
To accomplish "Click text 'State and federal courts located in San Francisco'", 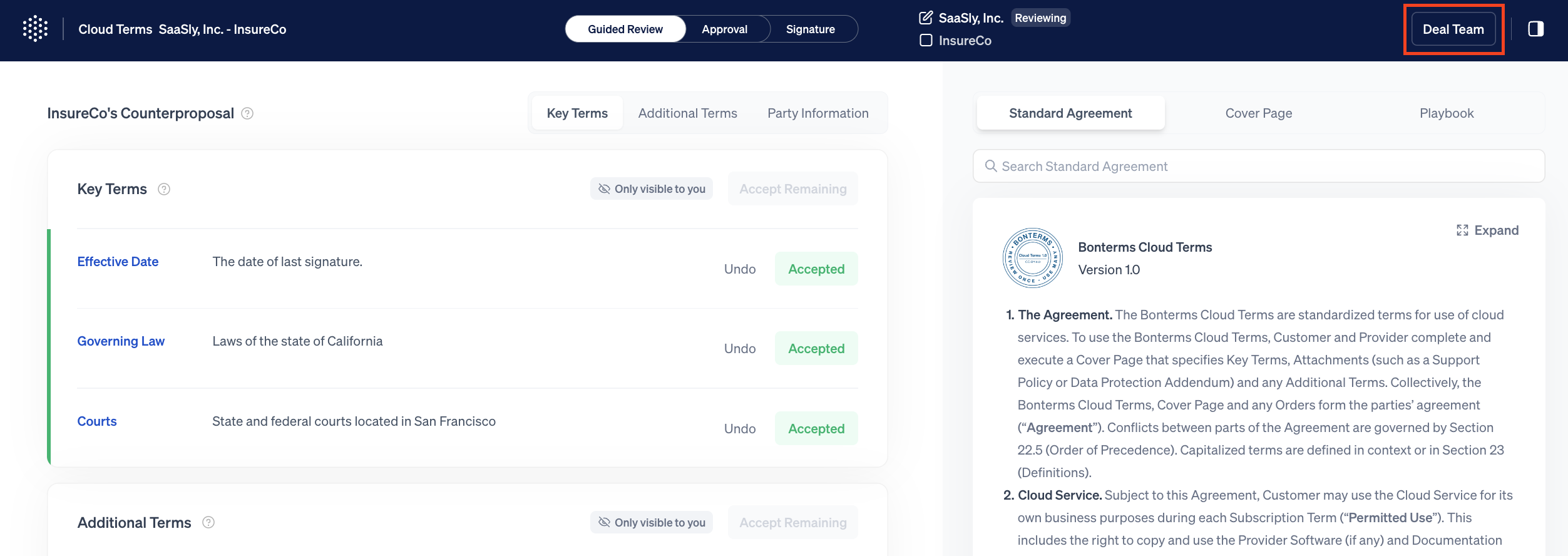I will [x=354, y=421].
